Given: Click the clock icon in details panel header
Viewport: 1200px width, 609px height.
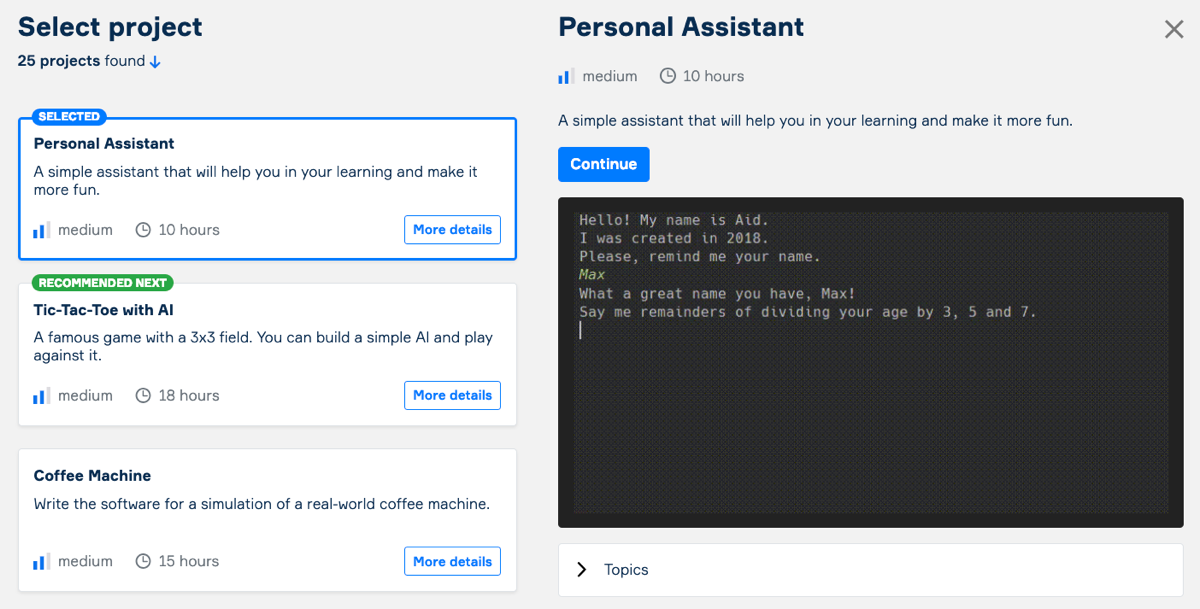Looking at the screenshot, I should [668, 77].
